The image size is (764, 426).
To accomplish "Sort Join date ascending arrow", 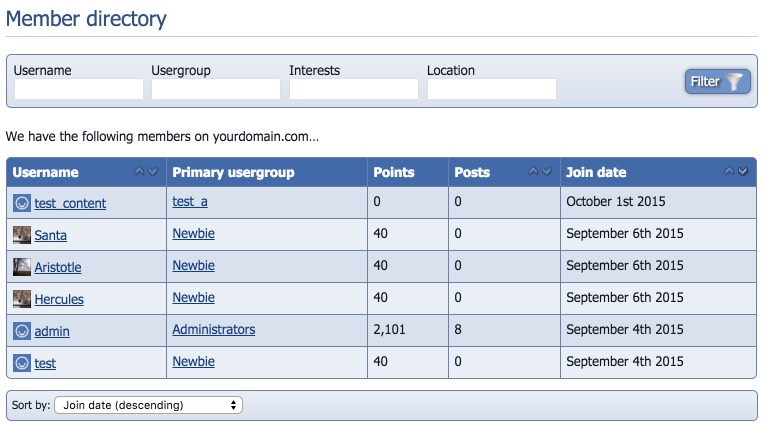I will 729,171.
